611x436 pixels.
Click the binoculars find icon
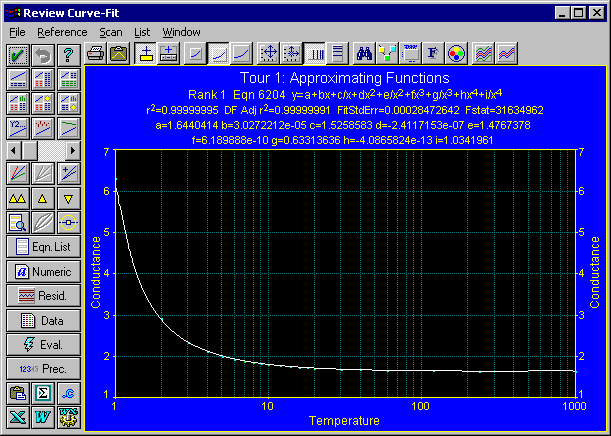(365, 54)
